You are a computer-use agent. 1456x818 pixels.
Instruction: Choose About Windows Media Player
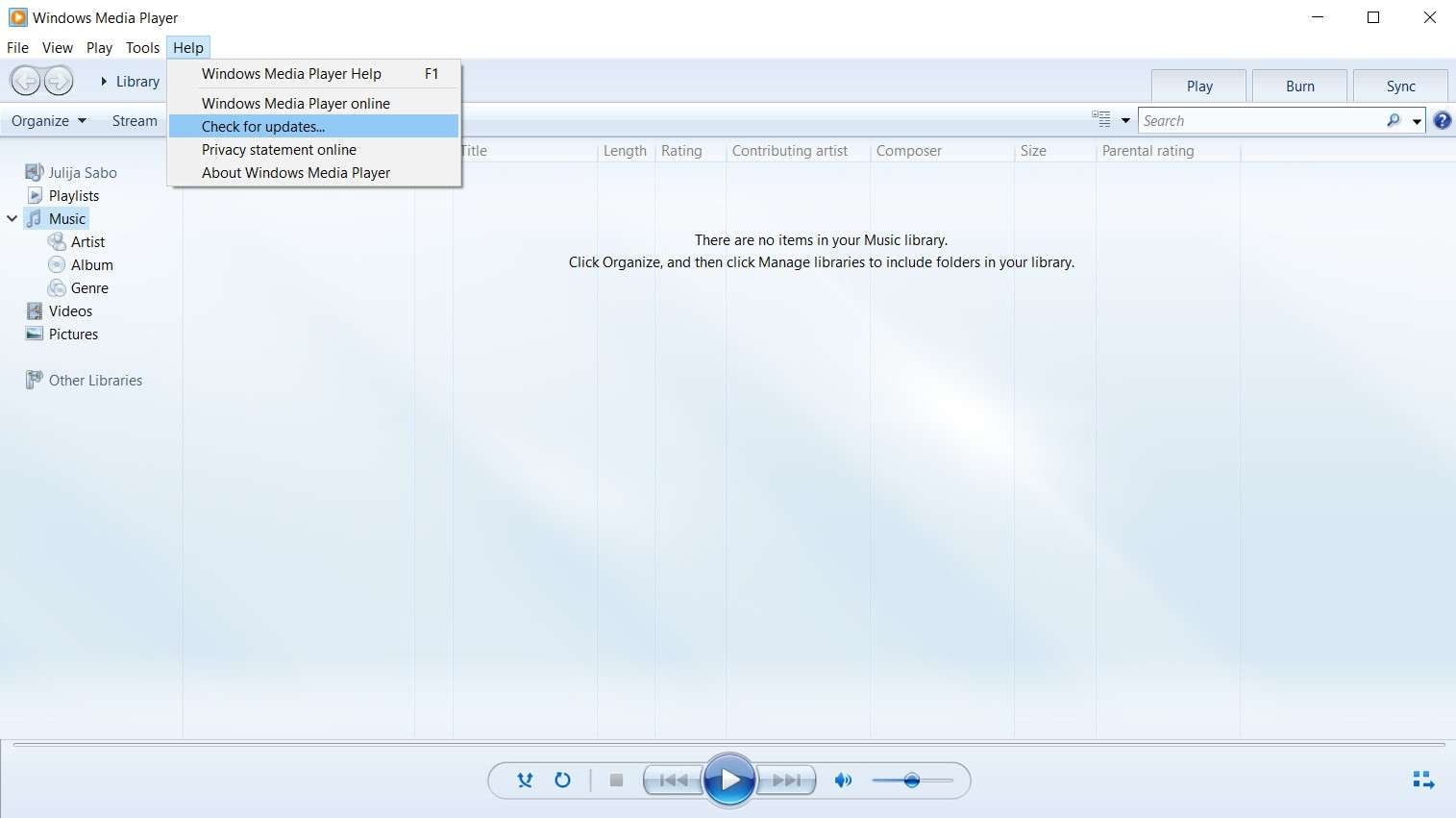pos(313,173)
